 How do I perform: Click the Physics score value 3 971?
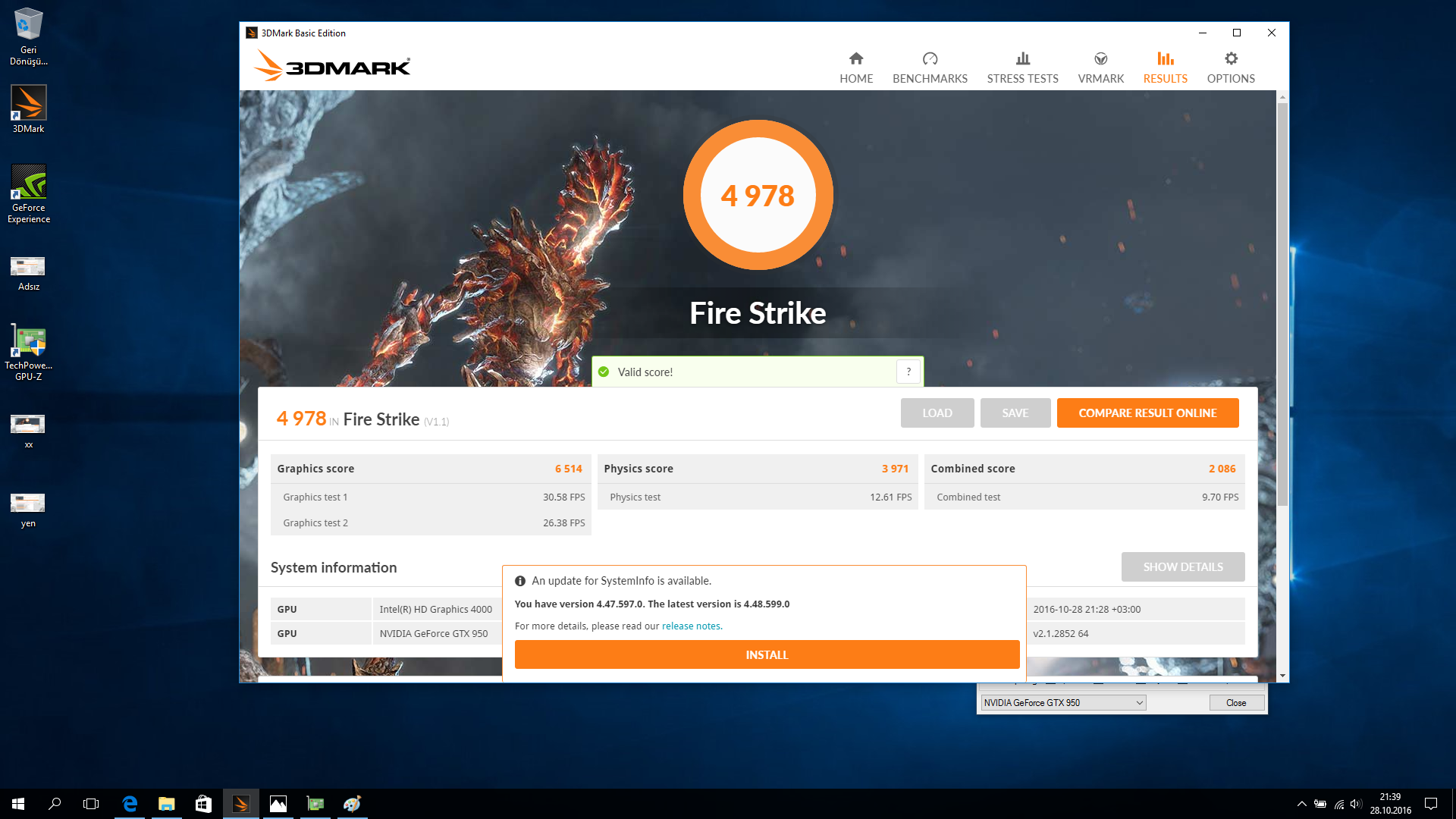pyautogui.click(x=895, y=469)
